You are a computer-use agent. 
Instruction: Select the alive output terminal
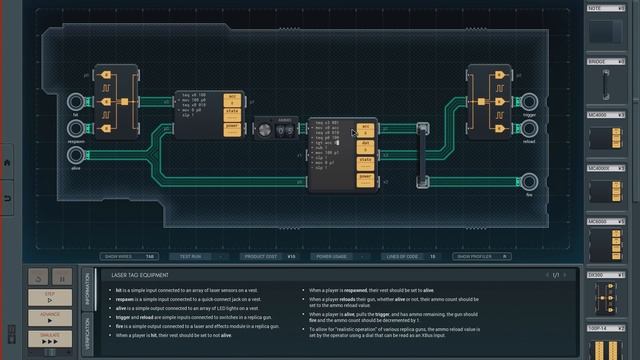[76, 155]
